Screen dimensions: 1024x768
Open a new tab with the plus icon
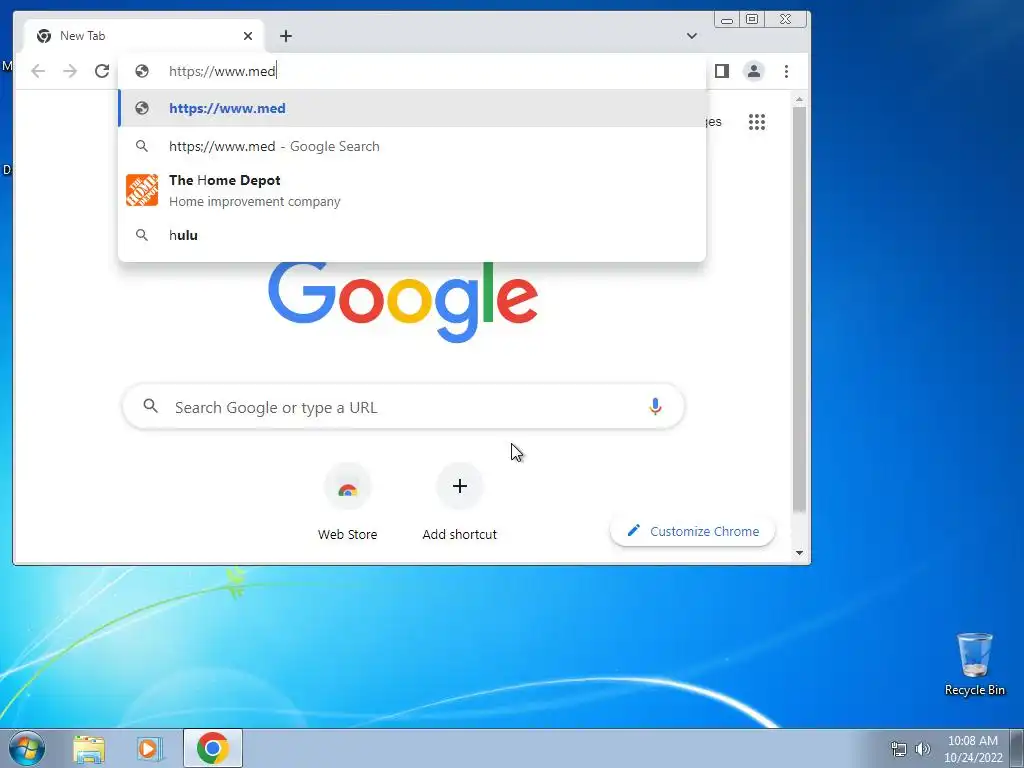[x=285, y=36]
